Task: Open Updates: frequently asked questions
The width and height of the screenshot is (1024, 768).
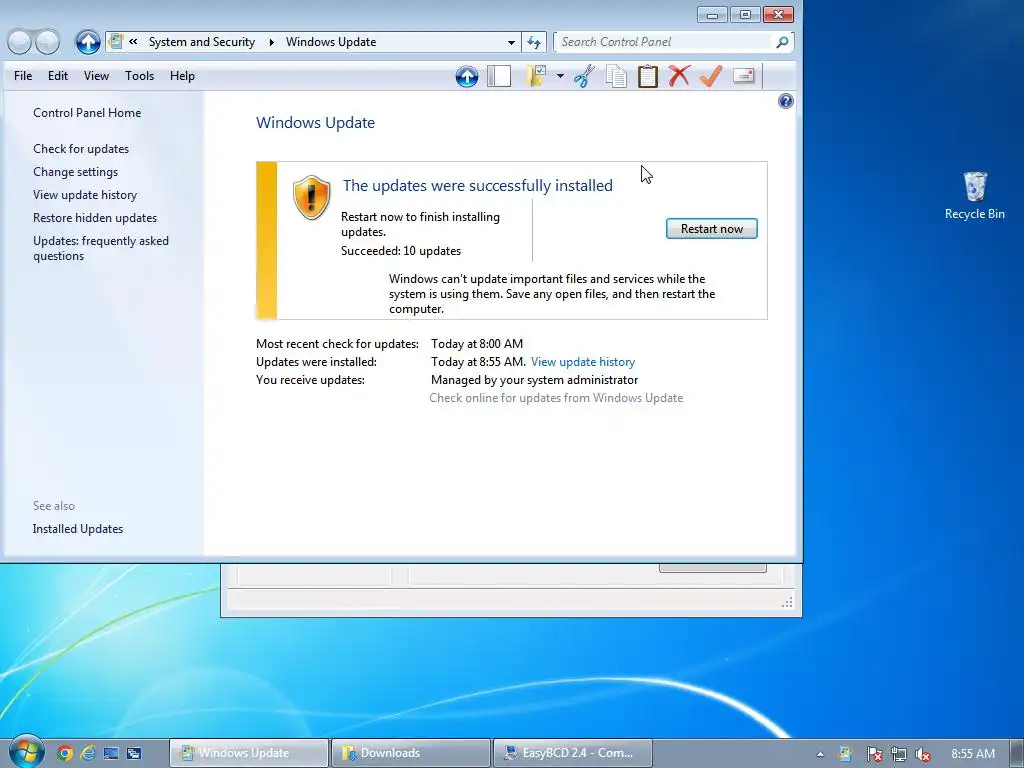Action: pos(101,248)
